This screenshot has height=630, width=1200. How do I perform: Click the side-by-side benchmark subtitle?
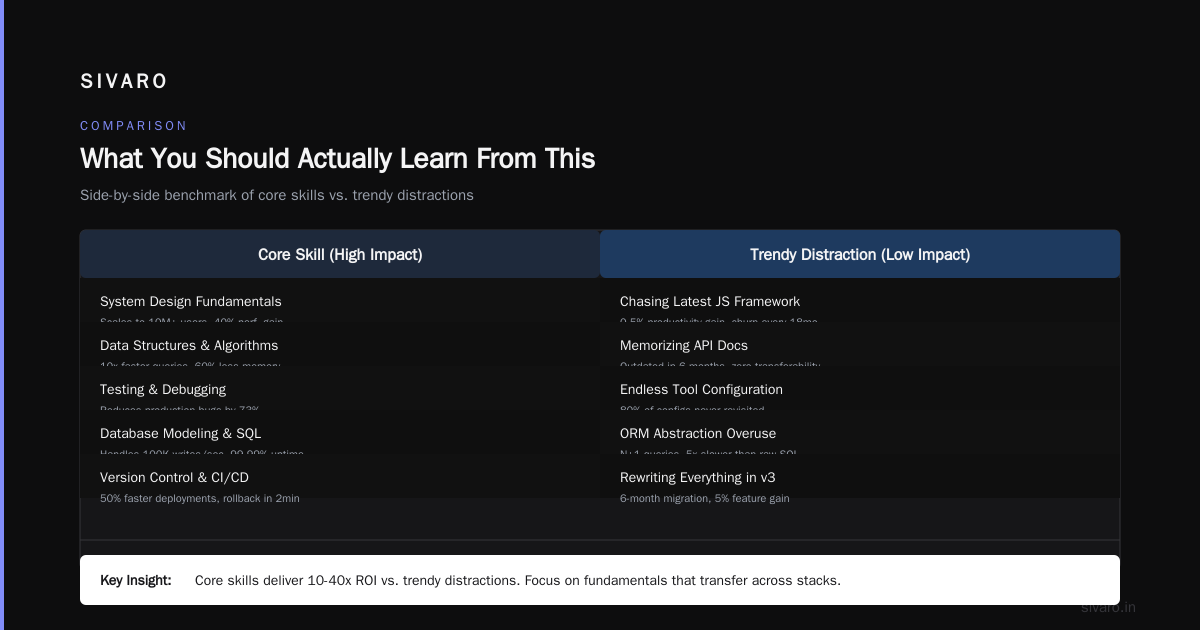pyautogui.click(x=277, y=195)
